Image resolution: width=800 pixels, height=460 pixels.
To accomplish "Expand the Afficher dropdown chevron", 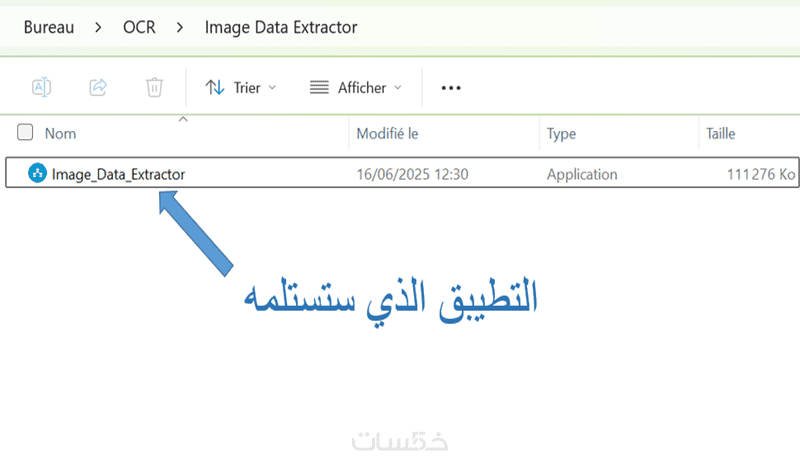I will 398,88.
